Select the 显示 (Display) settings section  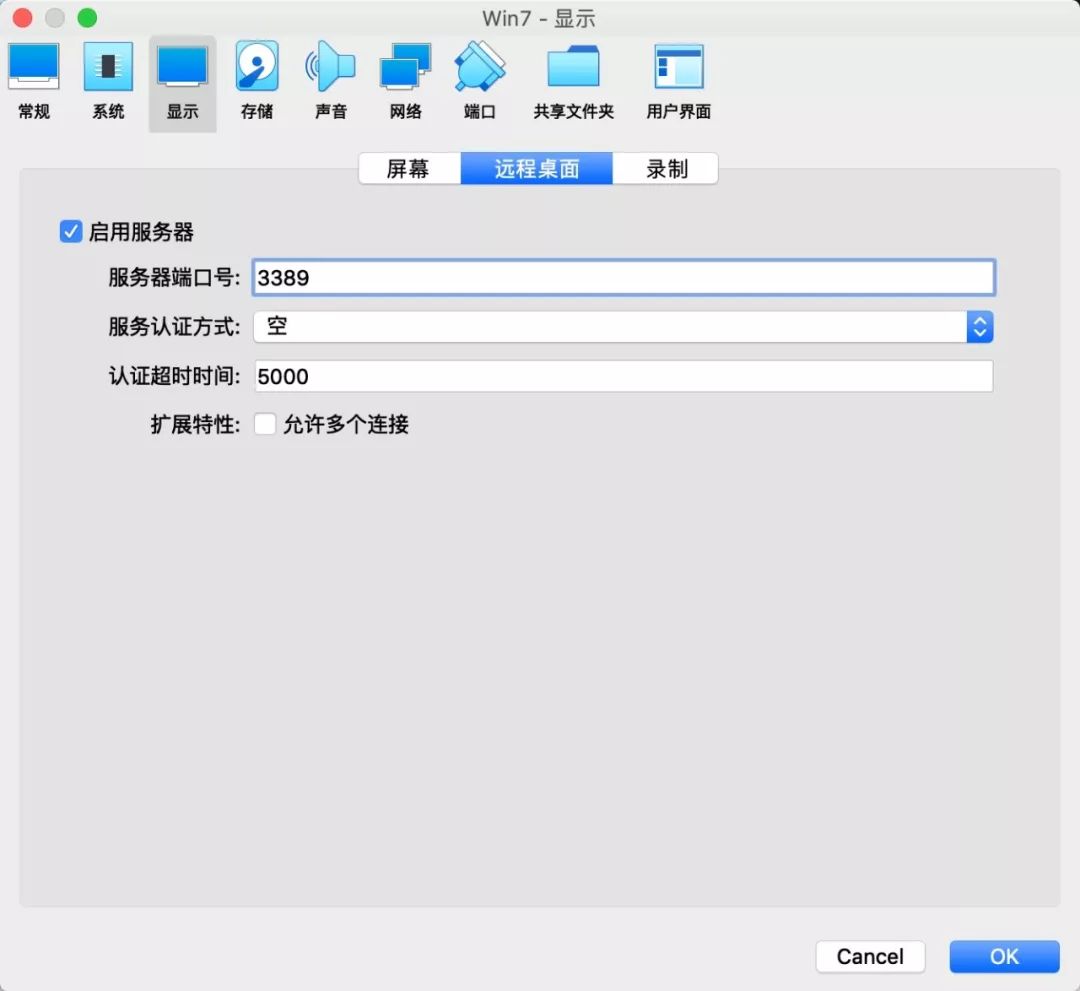click(183, 83)
